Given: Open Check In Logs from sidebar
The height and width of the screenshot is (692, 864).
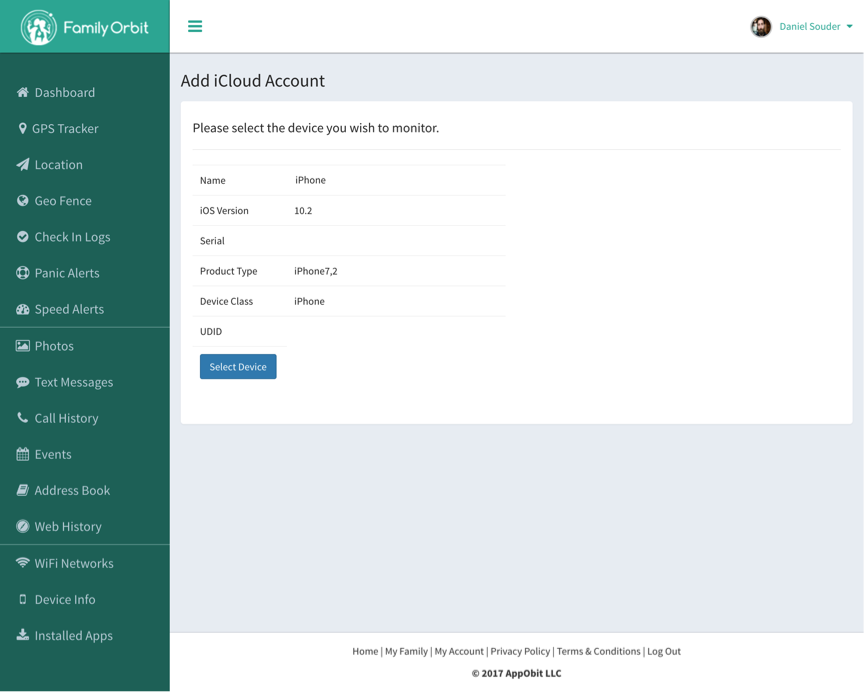Looking at the screenshot, I should 72,237.
